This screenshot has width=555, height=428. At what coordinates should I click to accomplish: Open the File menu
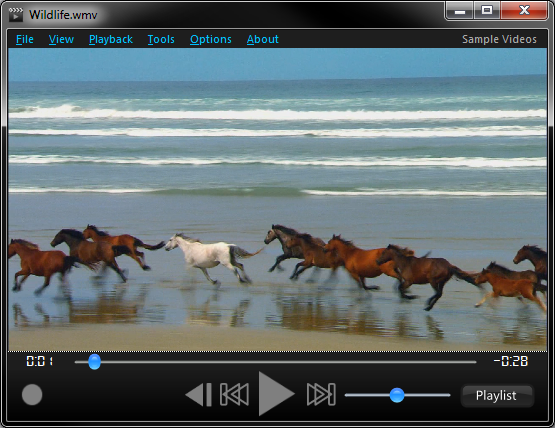point(25,39)
